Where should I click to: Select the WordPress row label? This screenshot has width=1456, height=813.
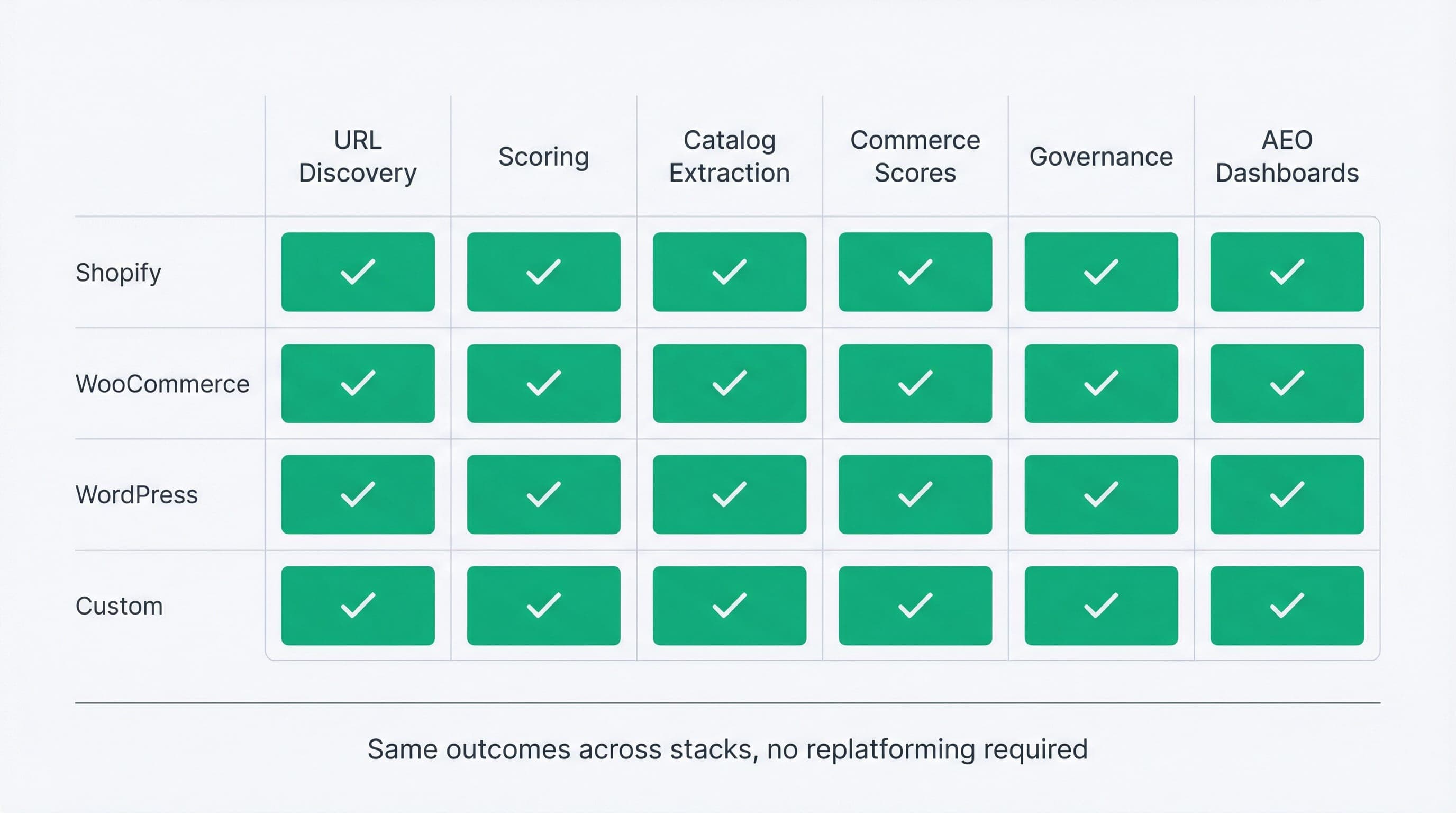point(136,494)
